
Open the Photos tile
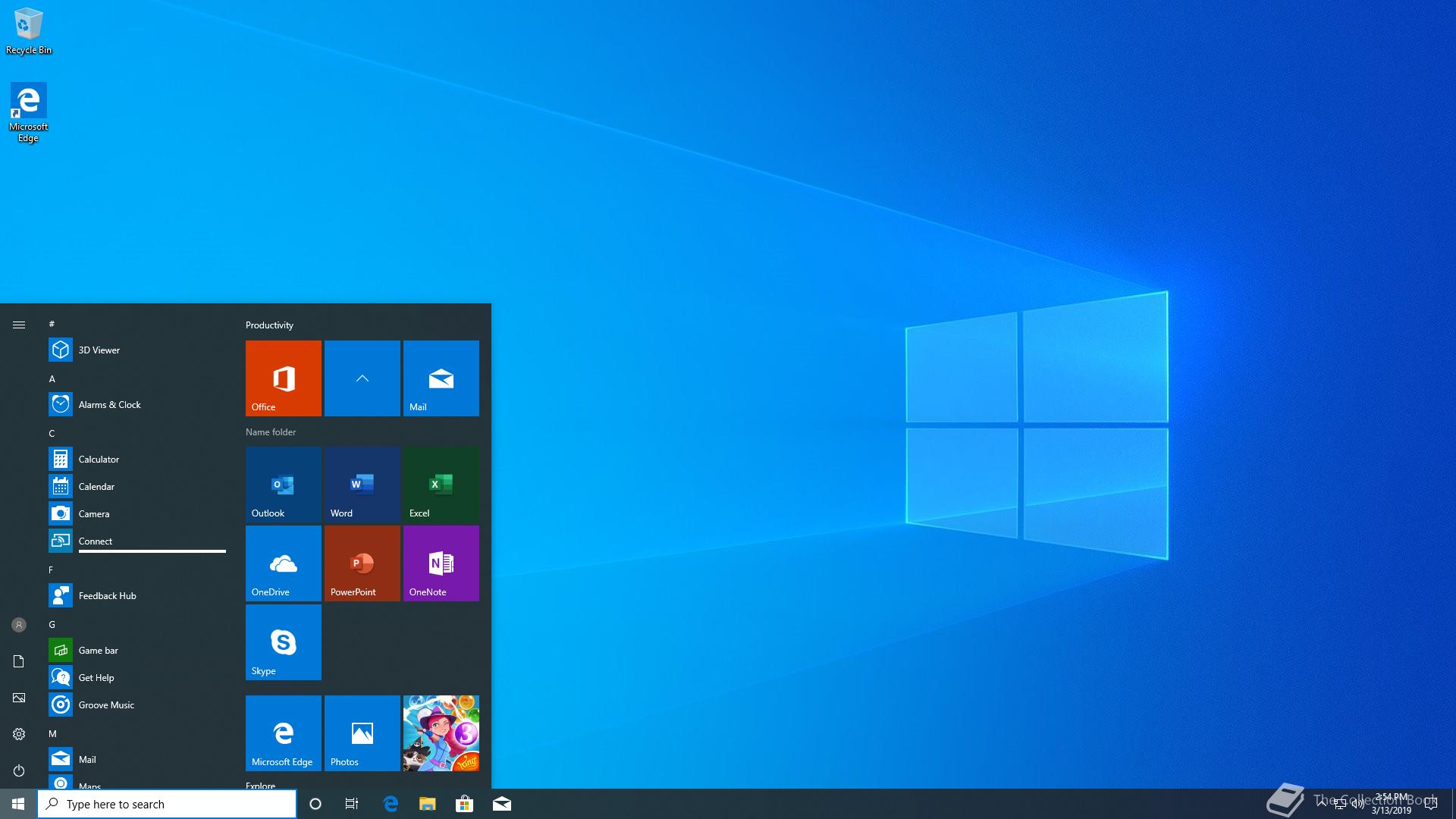coord(362,733)
